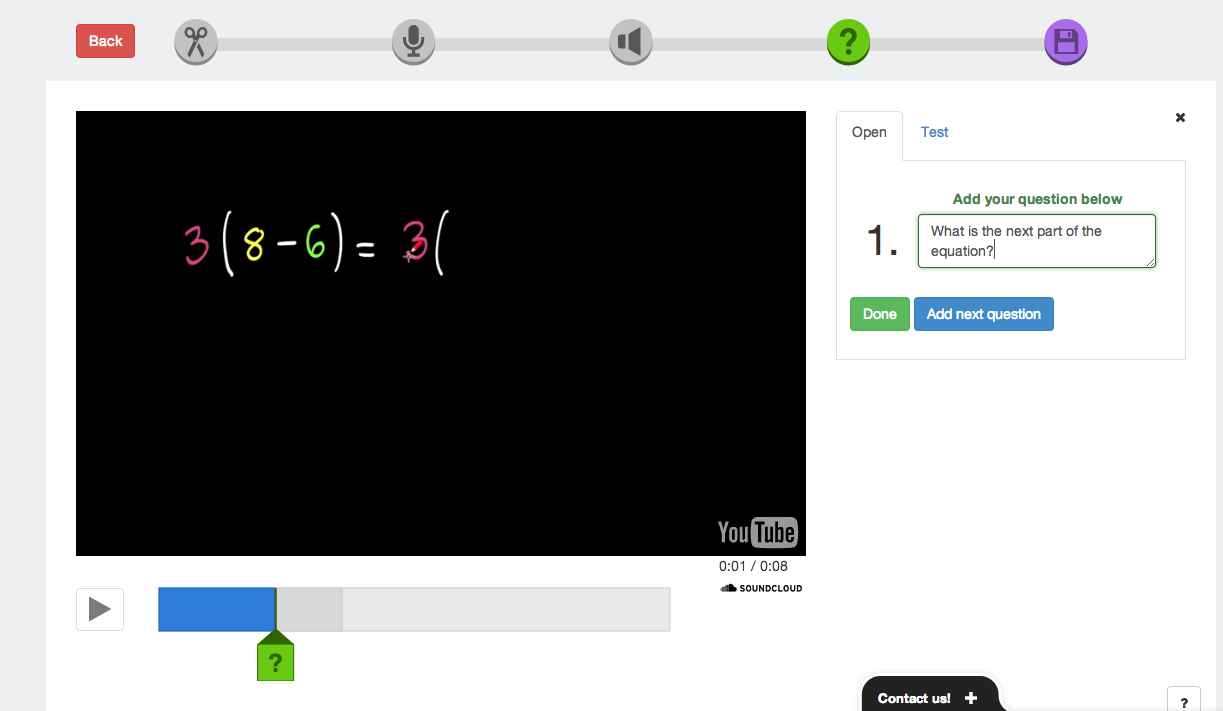The height and width of the screenshot is (711, 1223).
Task: Open the help question mark in the corner
Action: [x=1184, y=701]
